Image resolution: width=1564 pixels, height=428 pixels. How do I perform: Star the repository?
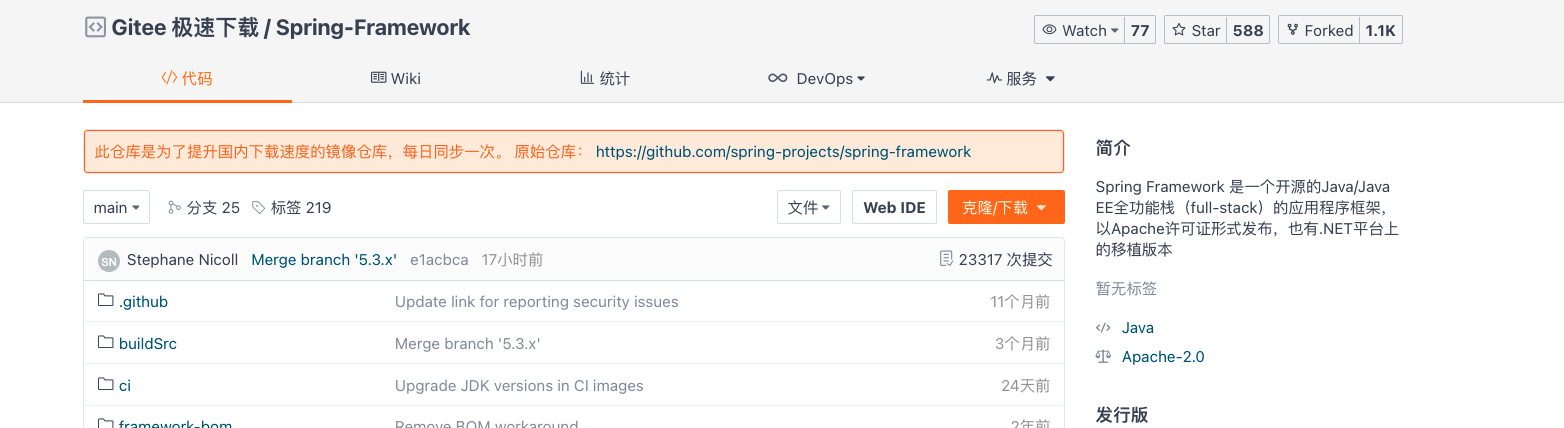point(1196,31)
